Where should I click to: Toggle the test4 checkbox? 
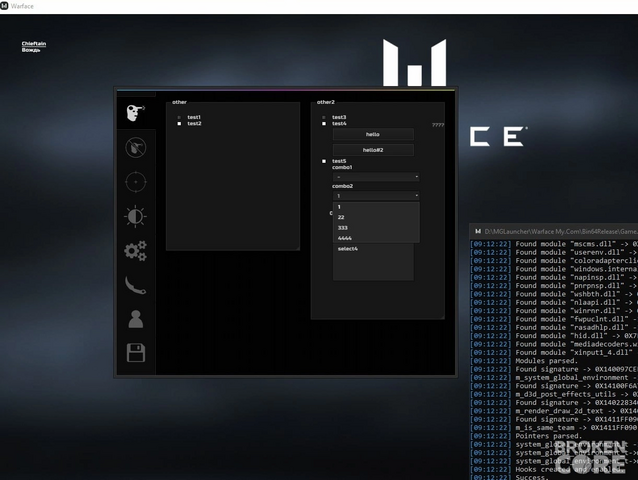(x=324, y=123)
